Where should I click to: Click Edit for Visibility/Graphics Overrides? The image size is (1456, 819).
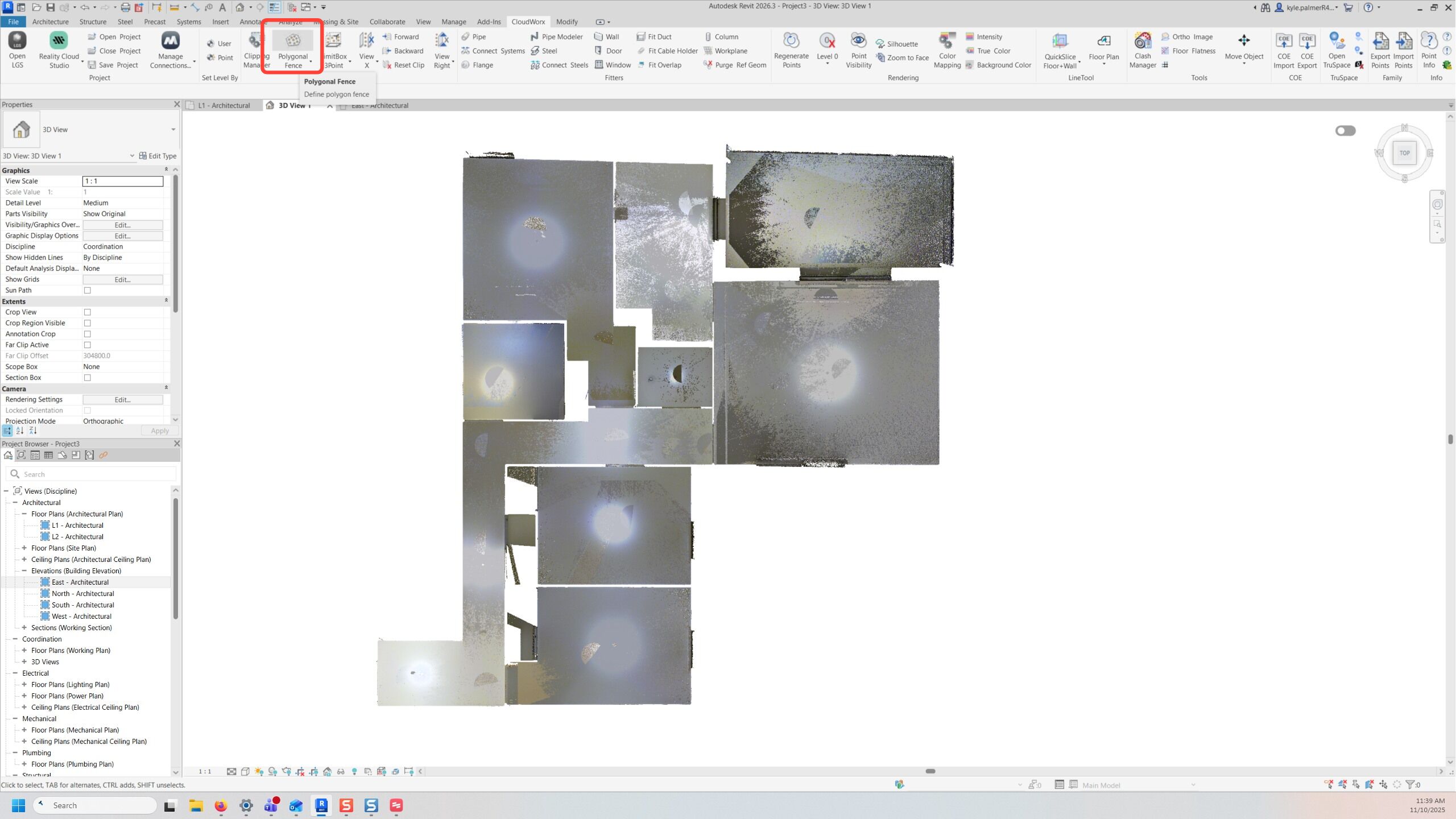[123, 225]
